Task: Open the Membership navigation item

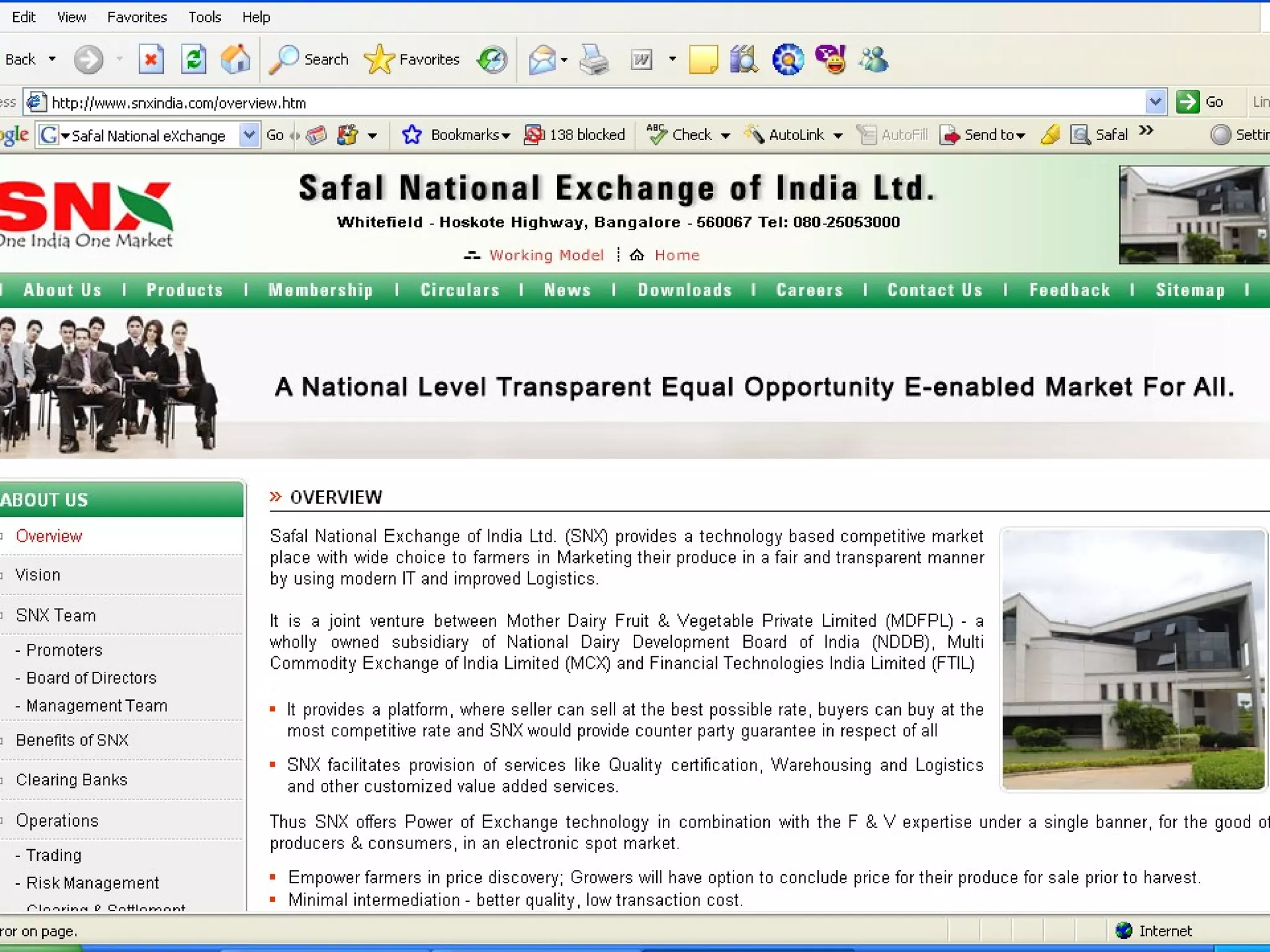Action: pyautogui.click(x=321, y=290)
